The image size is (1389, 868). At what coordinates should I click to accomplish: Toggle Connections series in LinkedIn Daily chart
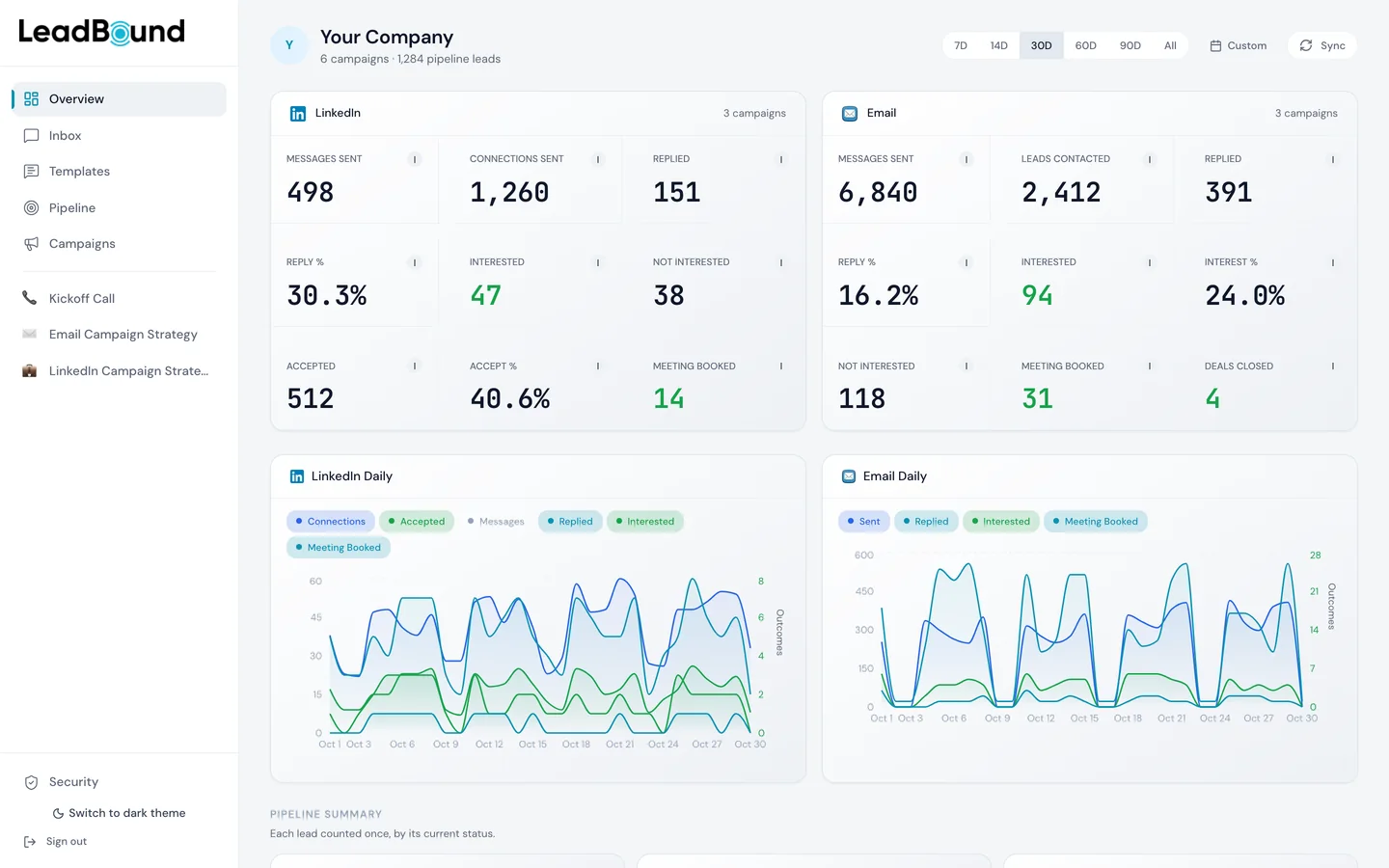(x=331, y=522)
